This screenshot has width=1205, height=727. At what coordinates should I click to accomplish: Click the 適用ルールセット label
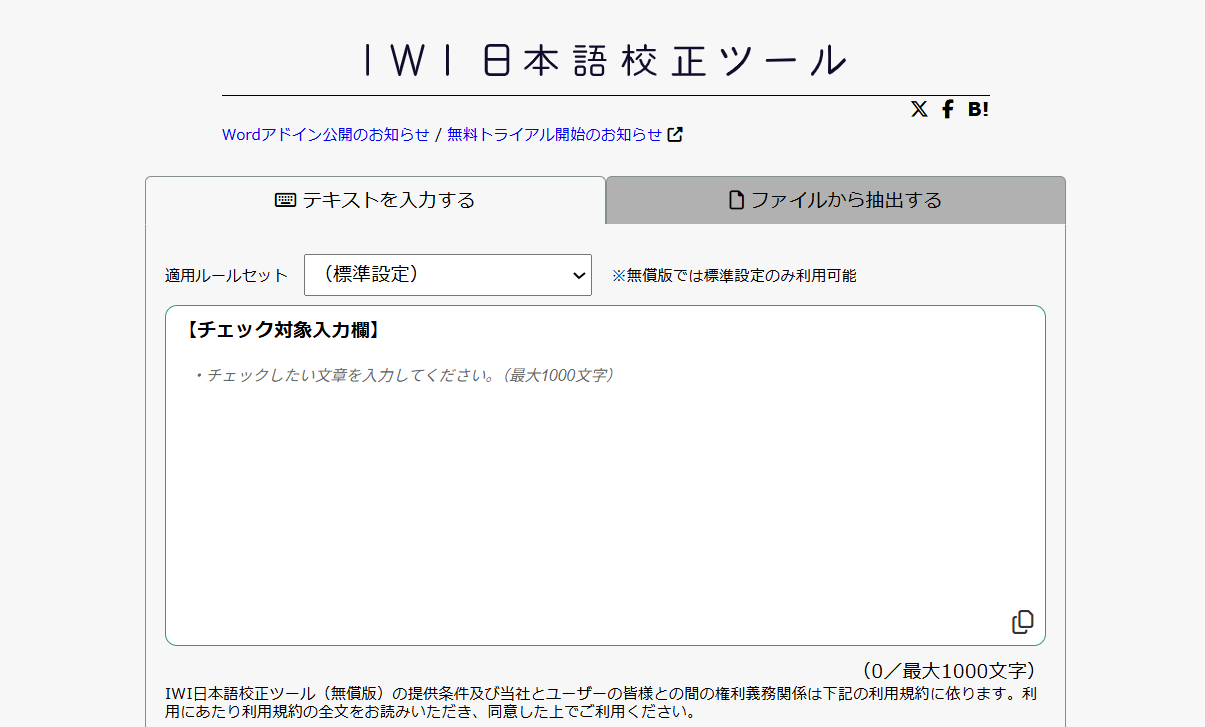(227, 276)
